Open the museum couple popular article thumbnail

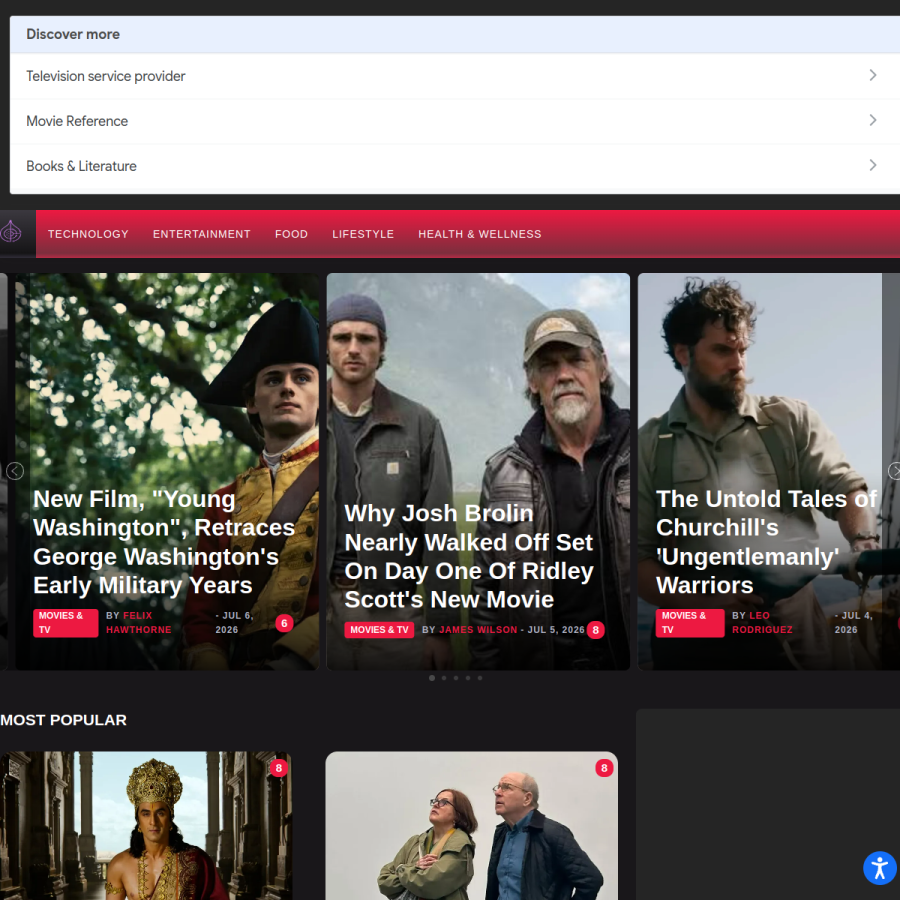[x=471, y=825]
